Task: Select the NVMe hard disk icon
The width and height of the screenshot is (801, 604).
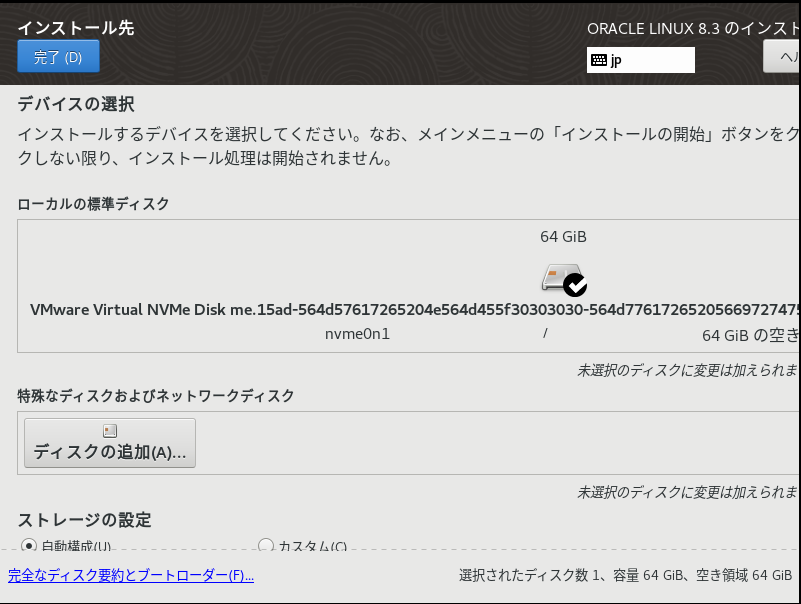Action: click(558, 277)
